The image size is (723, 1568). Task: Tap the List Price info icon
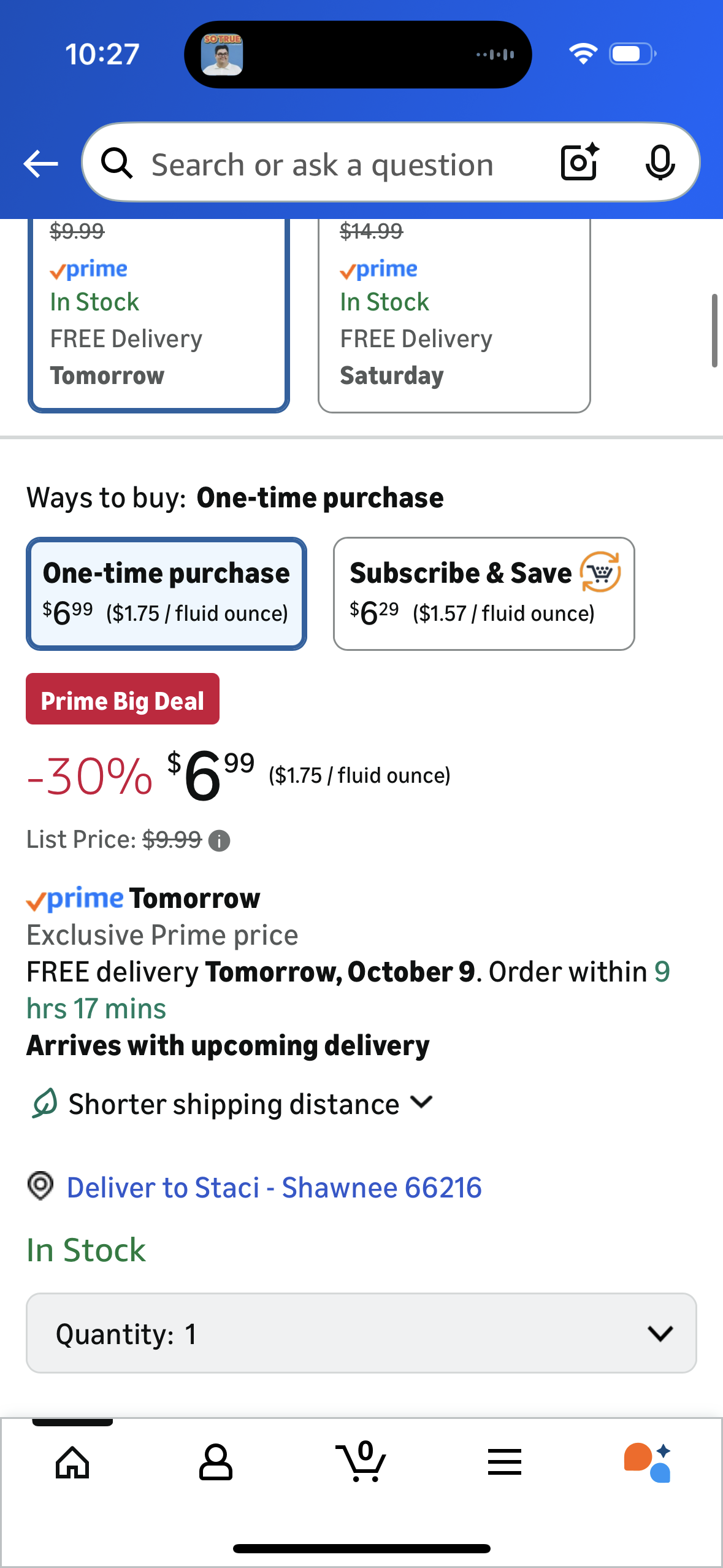pos(219,840)
